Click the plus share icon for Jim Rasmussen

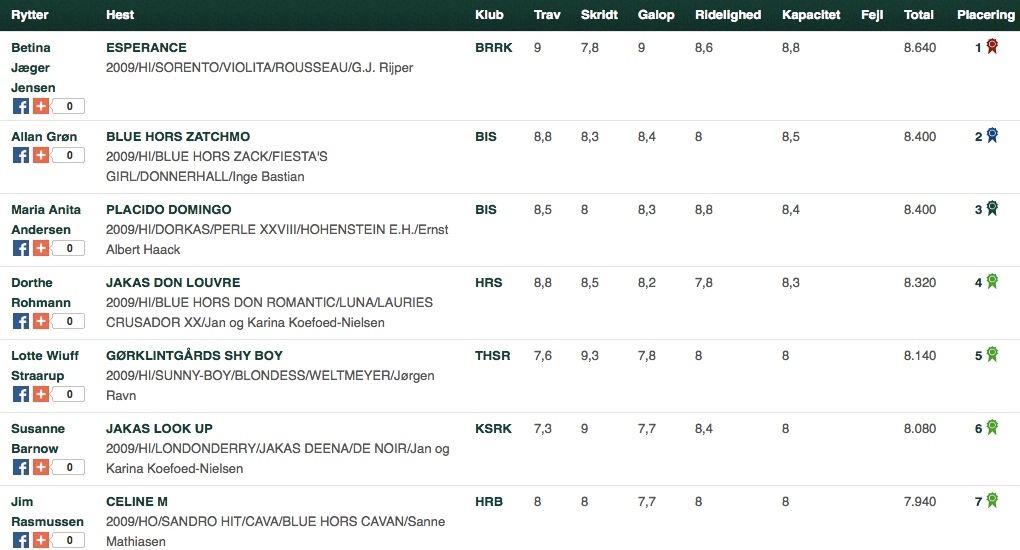[41, 540]
